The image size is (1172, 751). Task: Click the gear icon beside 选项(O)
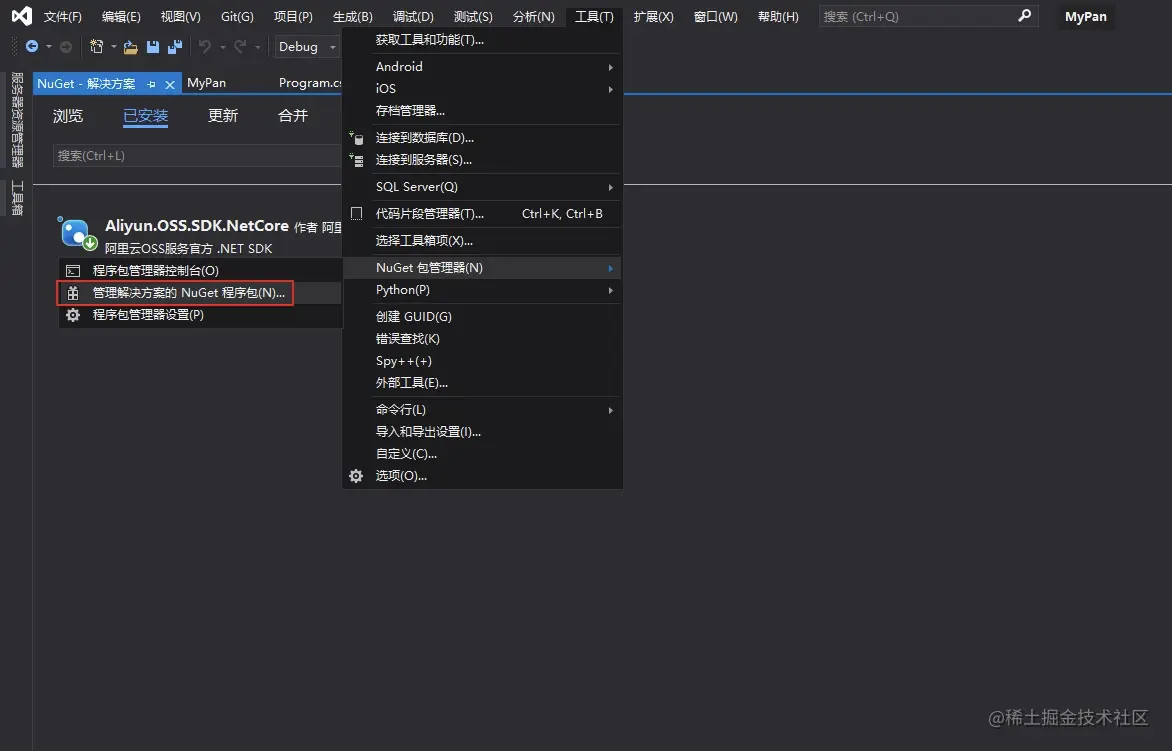click(356, 476)
